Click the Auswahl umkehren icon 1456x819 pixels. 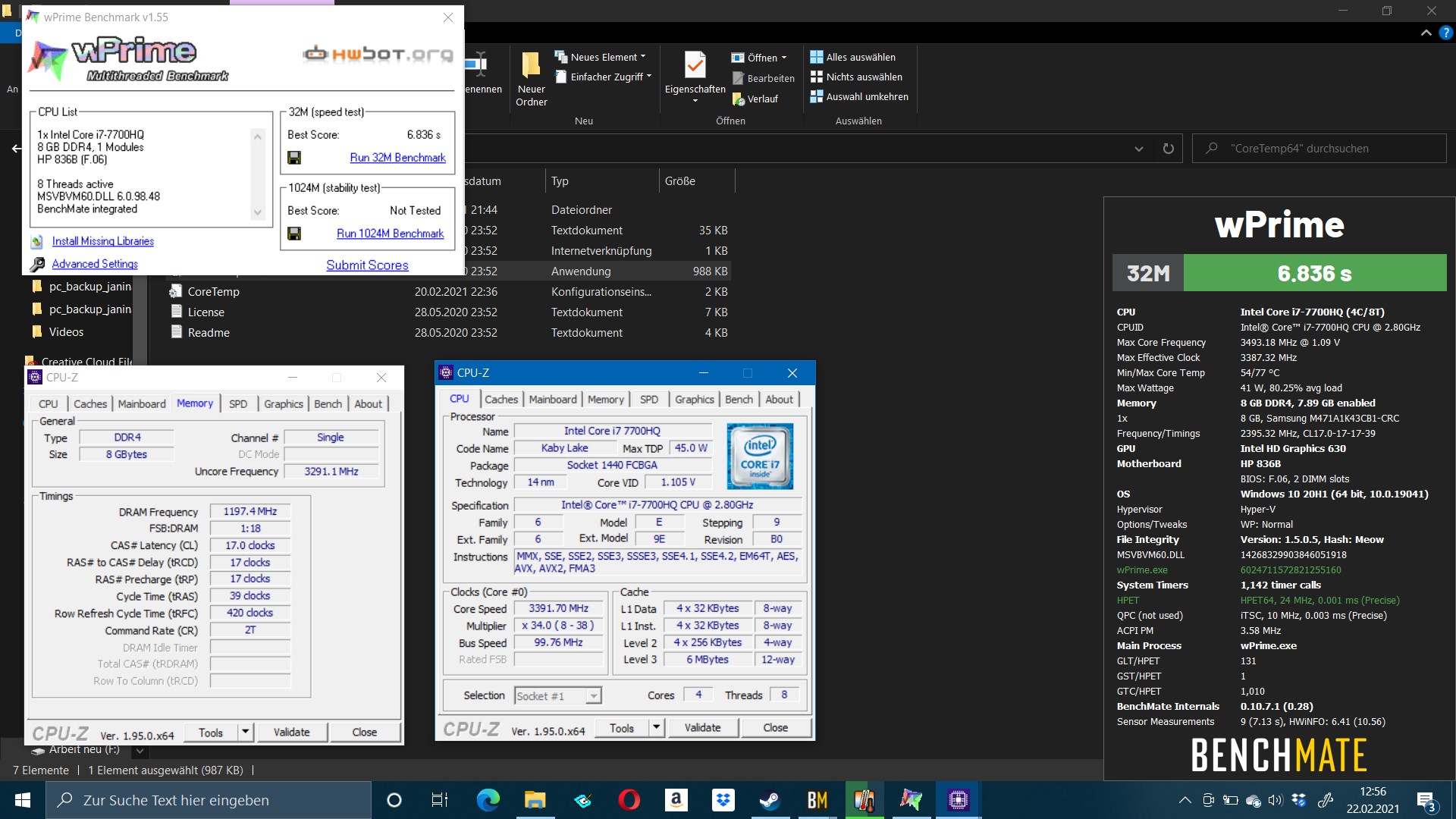817,96
